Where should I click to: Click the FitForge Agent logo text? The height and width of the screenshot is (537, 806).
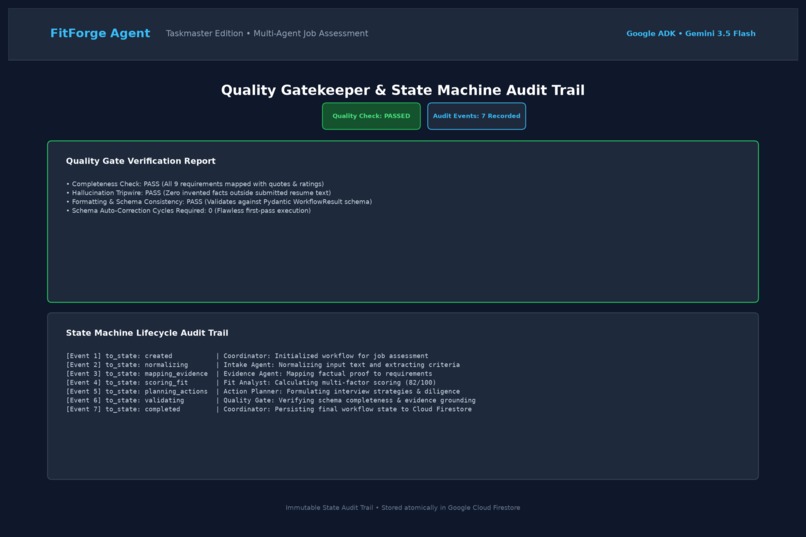(100, 33)
